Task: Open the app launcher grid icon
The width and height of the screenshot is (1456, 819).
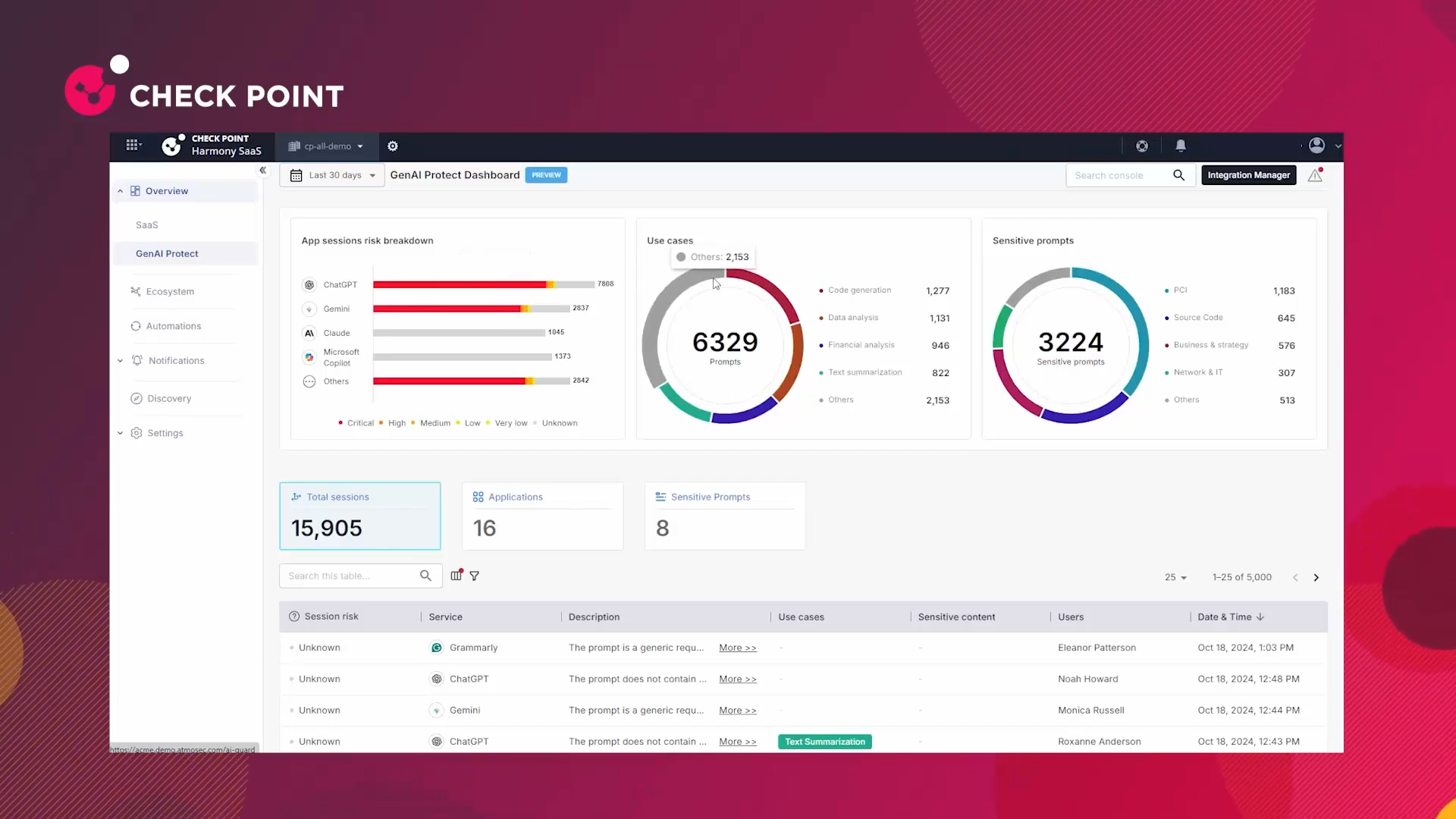Action: [133, 145]
